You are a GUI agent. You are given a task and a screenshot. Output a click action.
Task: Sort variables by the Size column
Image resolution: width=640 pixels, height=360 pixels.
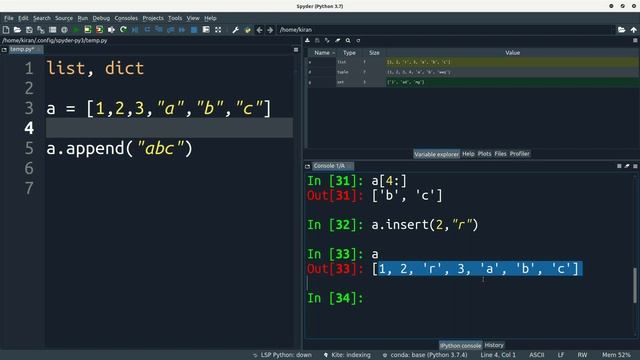(374, 53)
